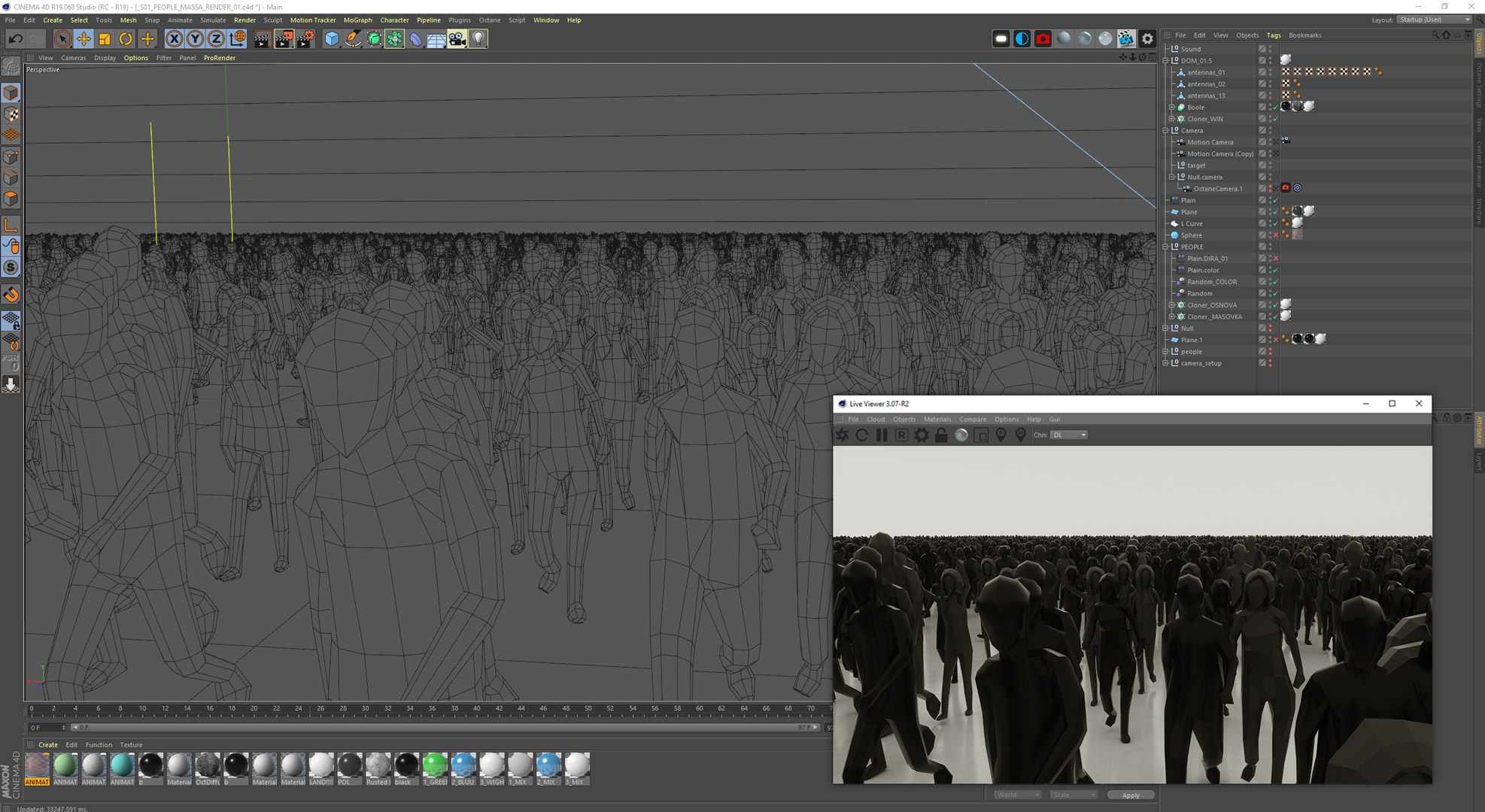Collapse the PEOPLE group
Image resolution: width=1485 pixels, height=812 pixels.
point(1165,247)
